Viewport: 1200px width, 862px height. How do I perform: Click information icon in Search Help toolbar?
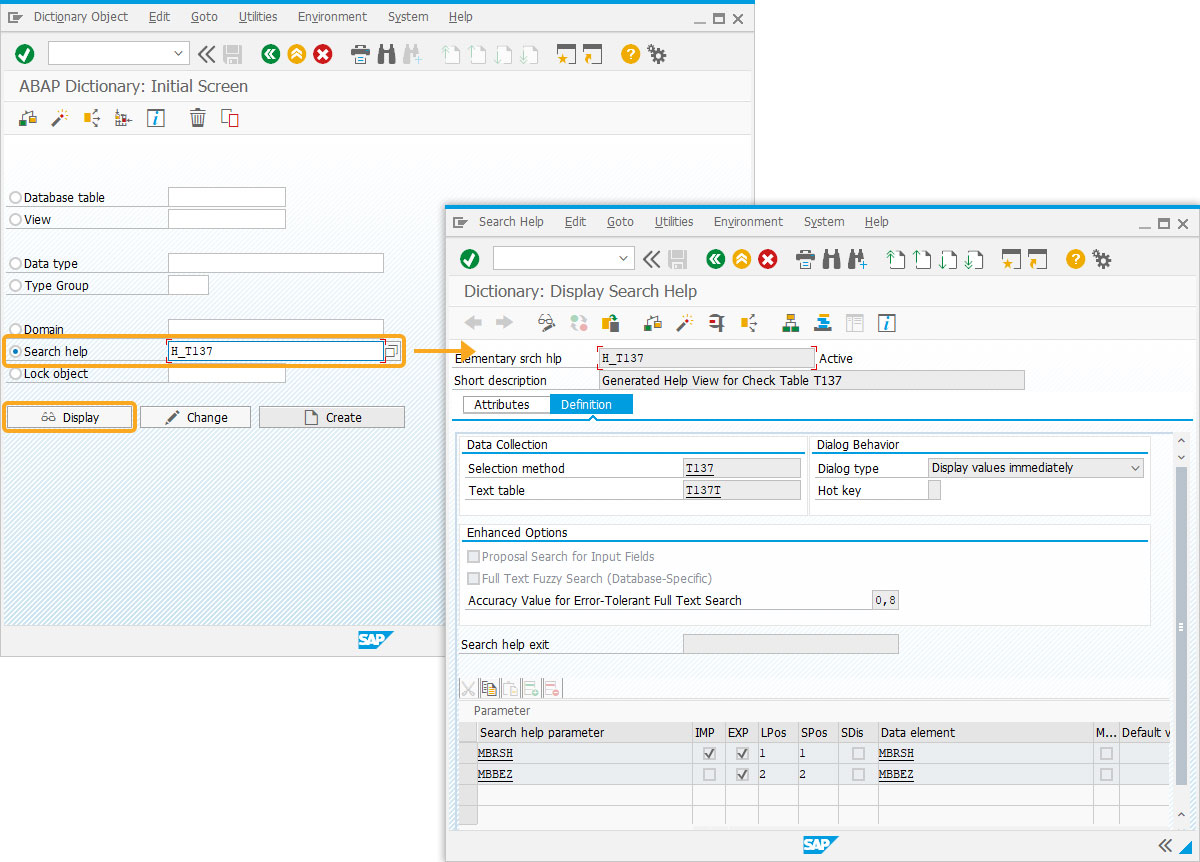tap(886, 322)
